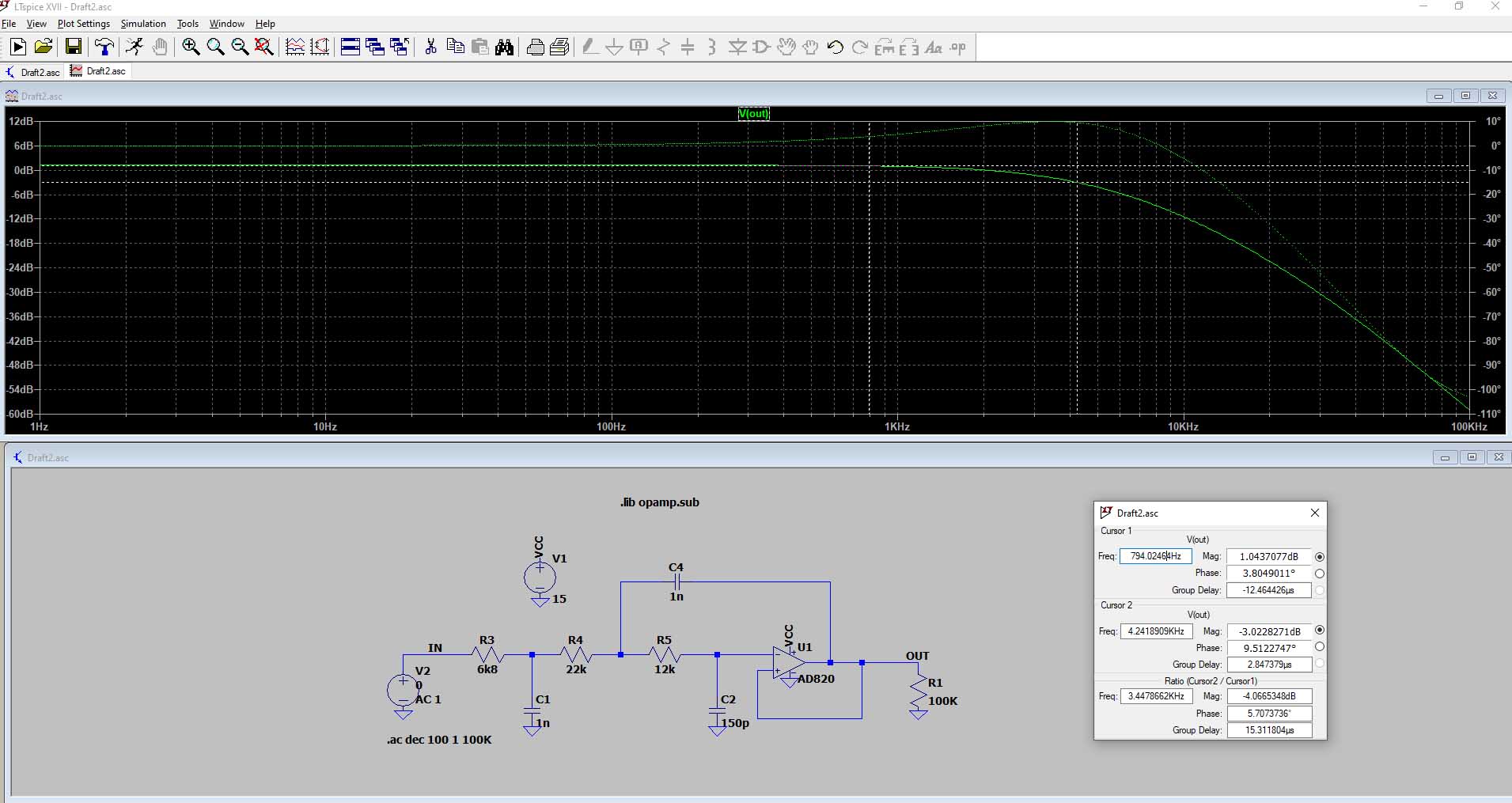The width and height of the screenshot is (1512, 803).
Task: Open the Simulation menu
Action: click(143, 24)
